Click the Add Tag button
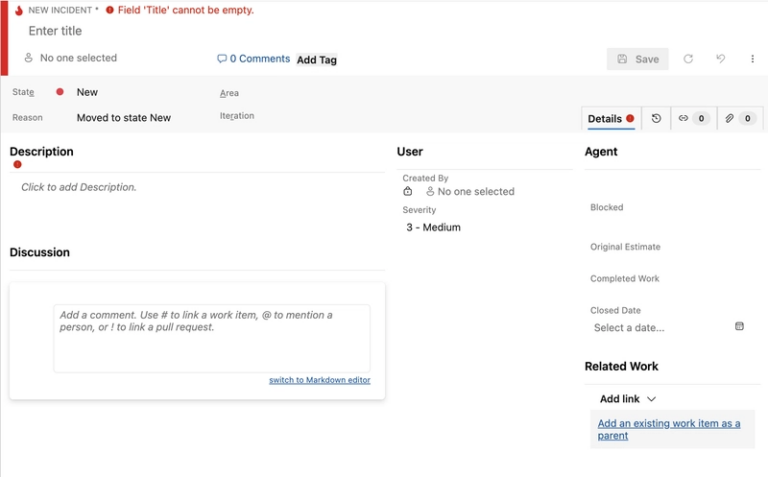 click(317, 60)
